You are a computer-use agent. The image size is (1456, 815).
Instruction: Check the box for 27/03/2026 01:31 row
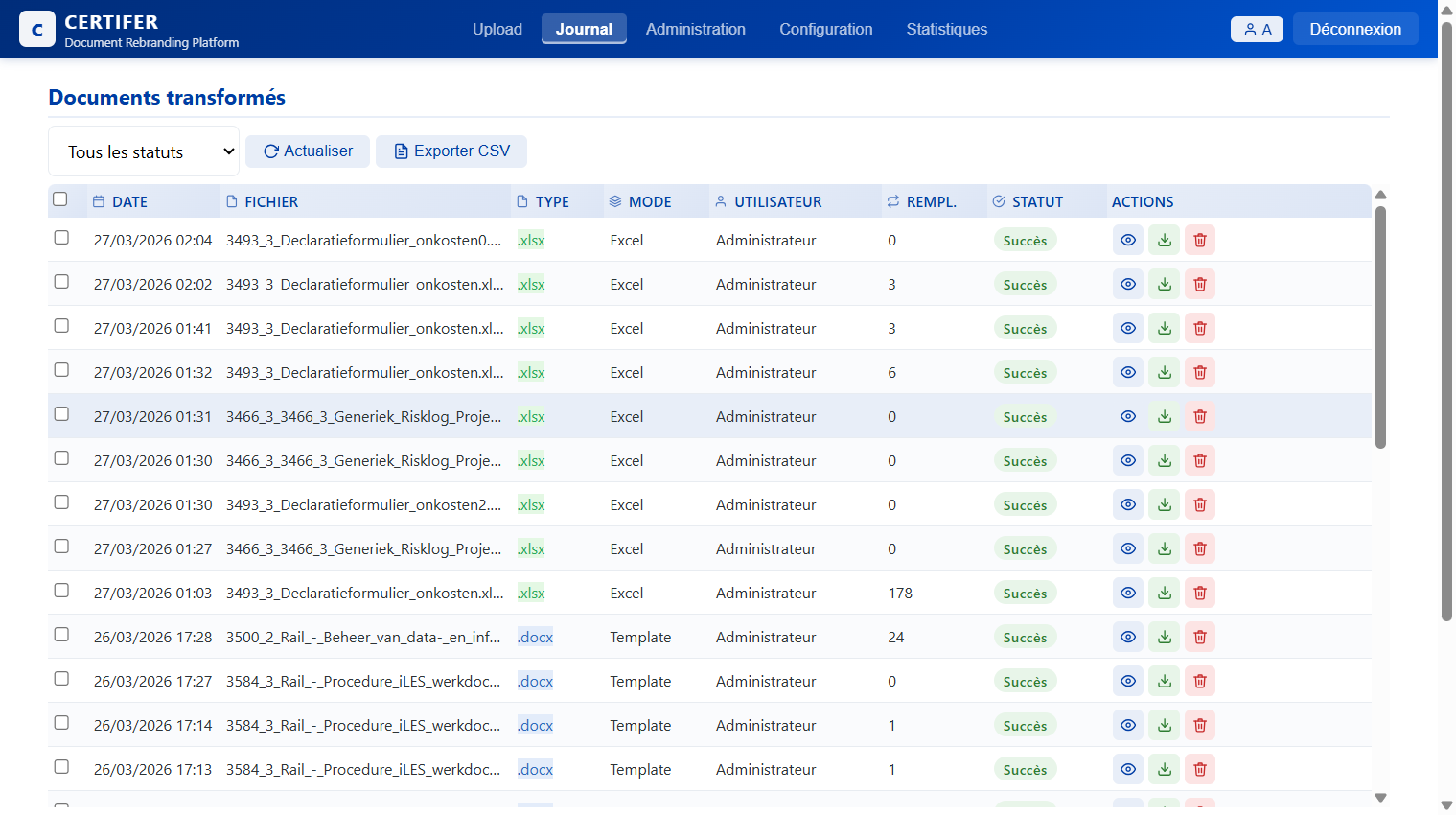click(x=61, y=414)
